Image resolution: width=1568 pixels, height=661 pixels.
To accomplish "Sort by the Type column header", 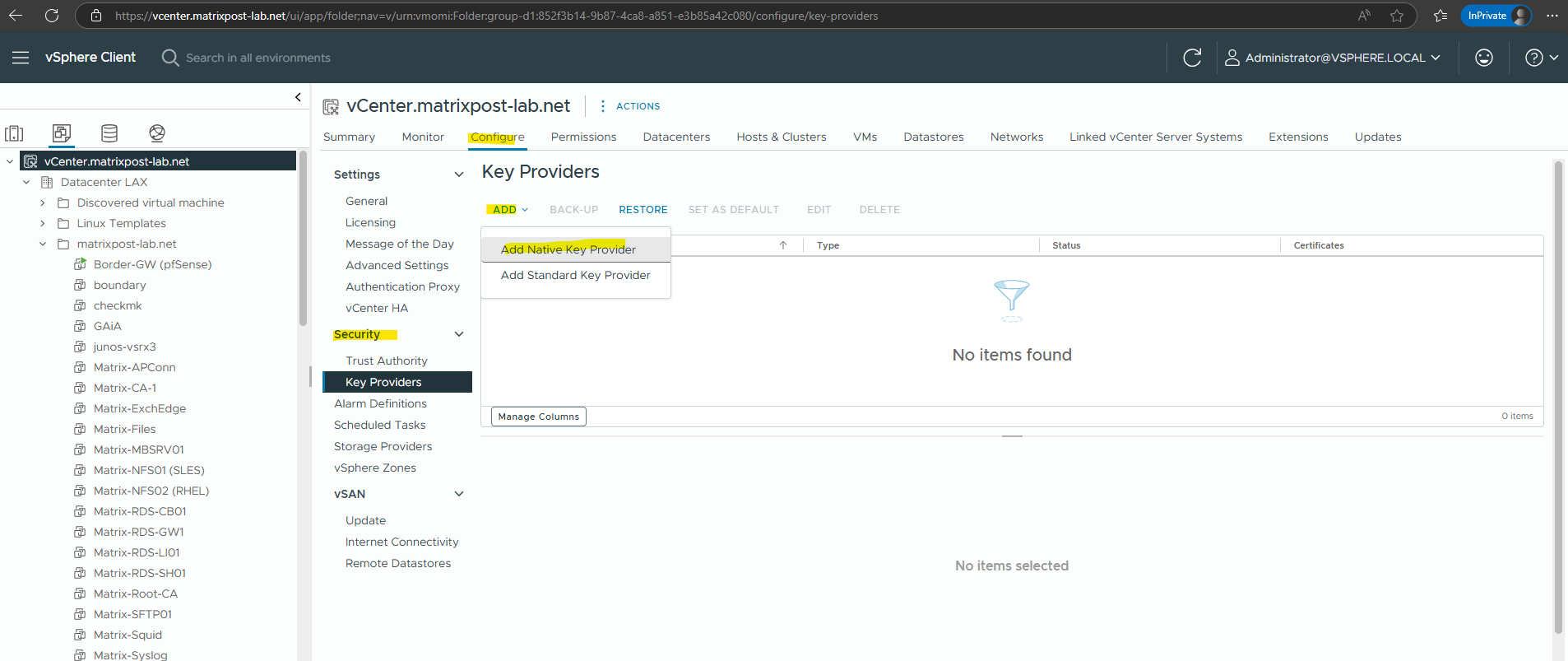I will [x=828, y=245].
